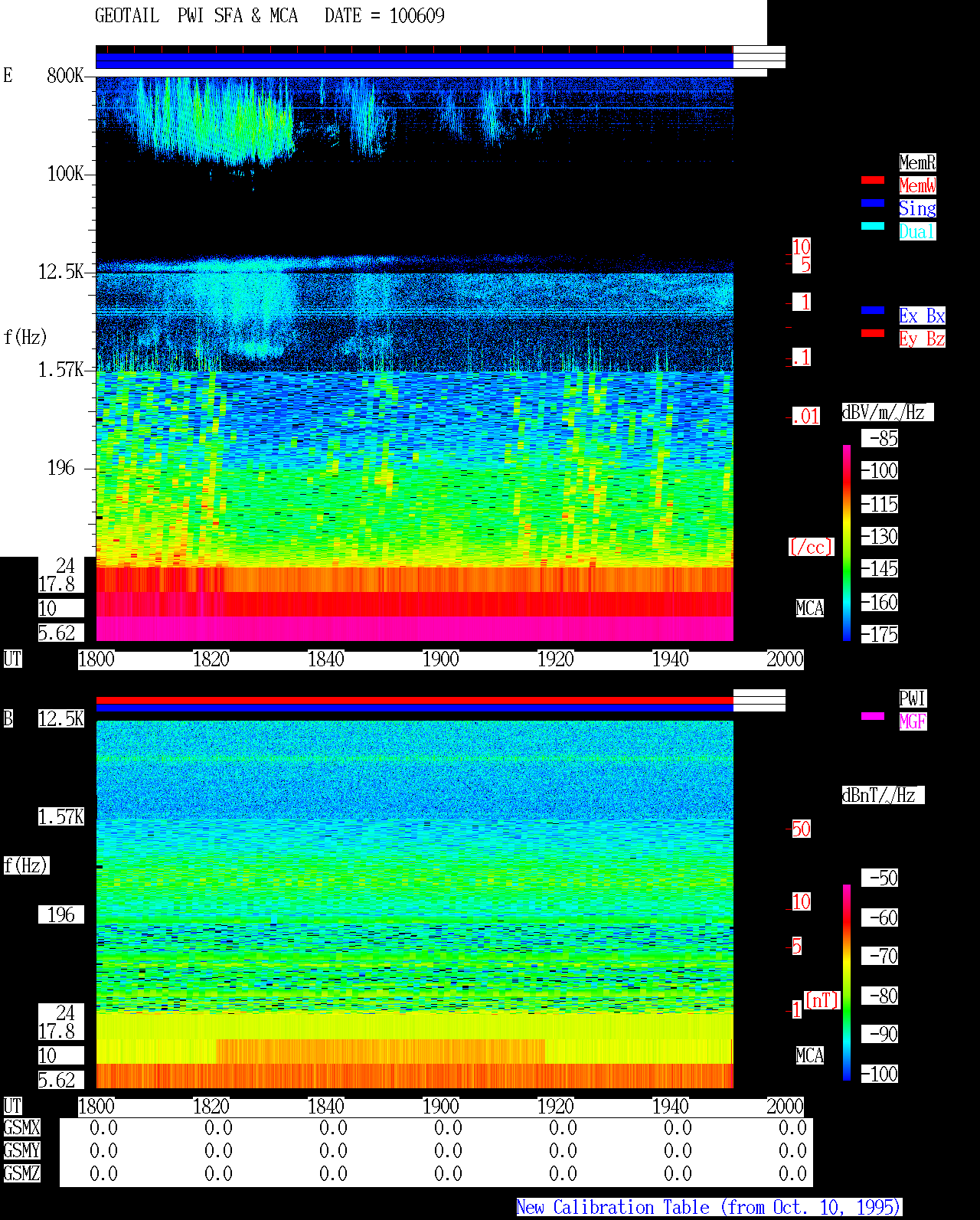Click the dBV/m/√Hz electric field color bar
This screenshot has height=1220, width=980.
[847, 542]
